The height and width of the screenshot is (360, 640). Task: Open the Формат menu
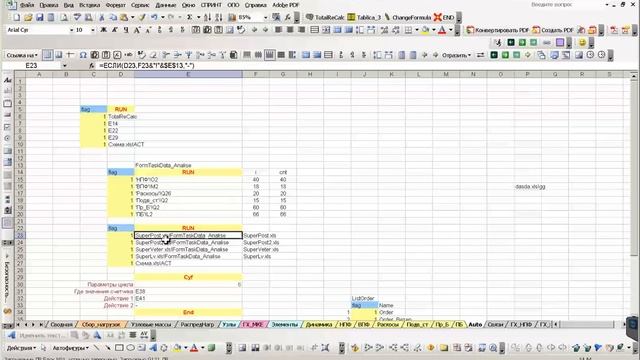pyautogui.click(x=116, y=5)
